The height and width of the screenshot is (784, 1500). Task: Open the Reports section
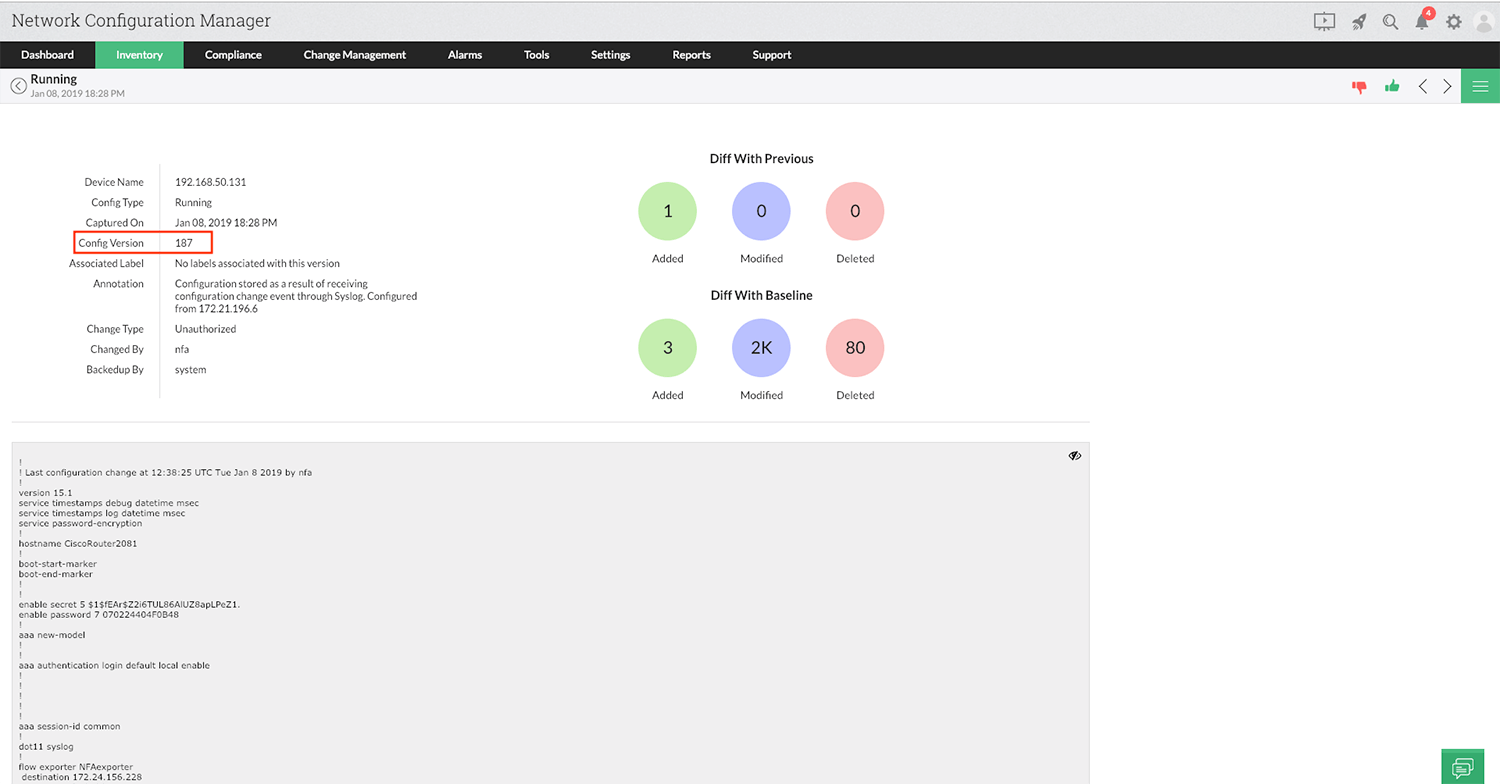(x=691, y=55)
